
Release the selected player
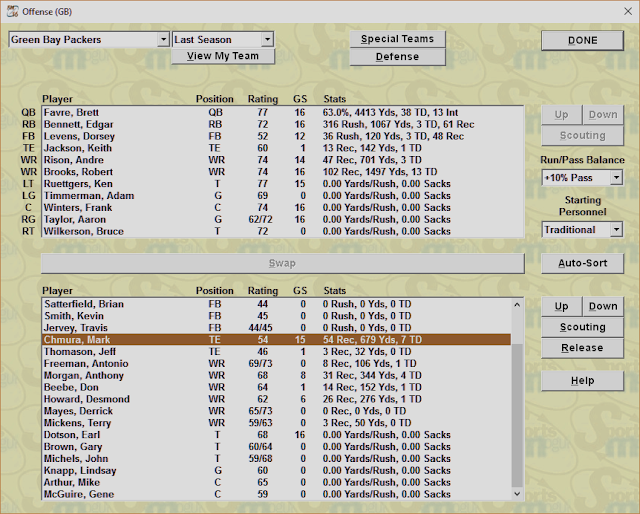(x=582, y=348)
